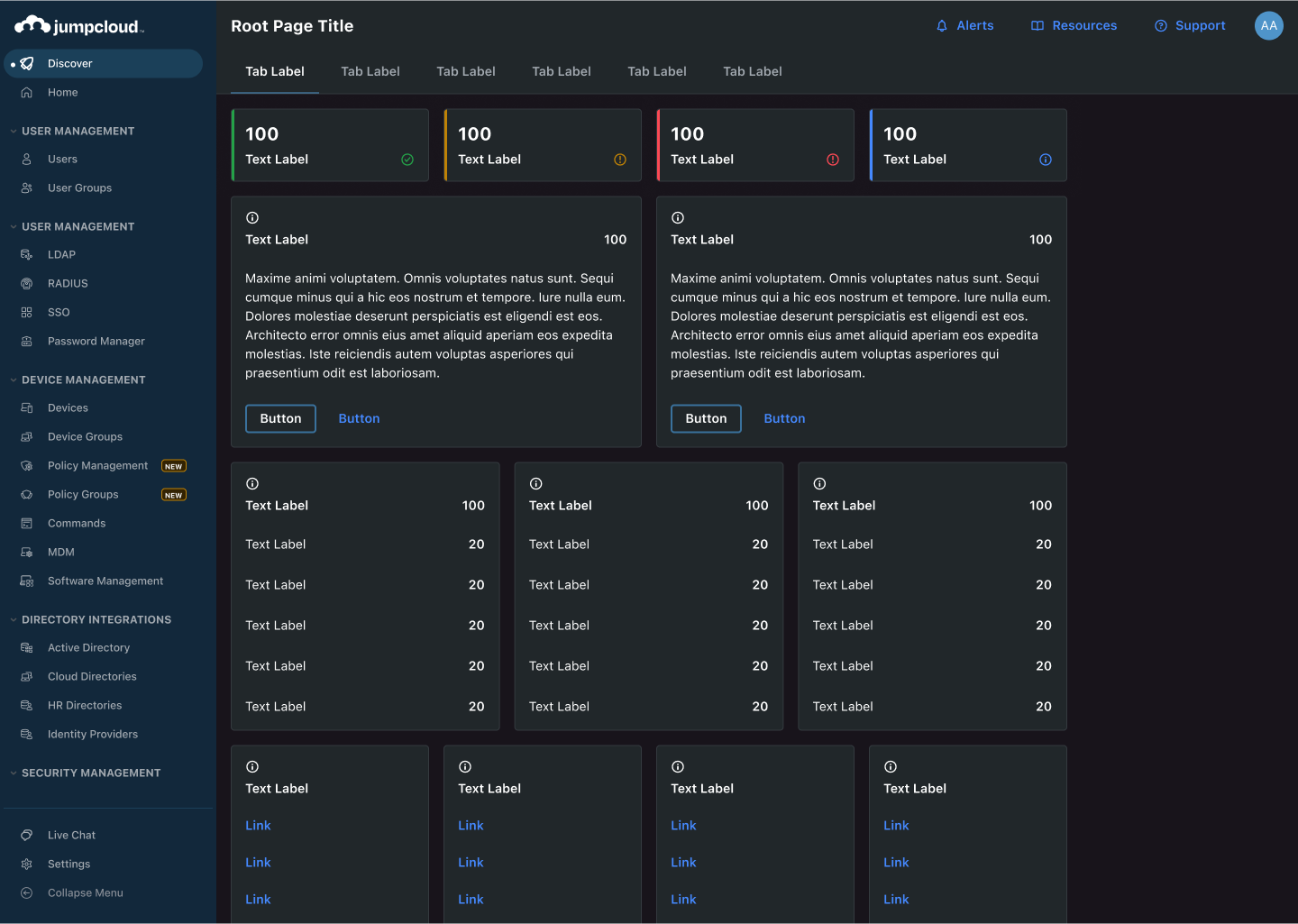
Task: Expand the Security Management section
Action: 14,773
